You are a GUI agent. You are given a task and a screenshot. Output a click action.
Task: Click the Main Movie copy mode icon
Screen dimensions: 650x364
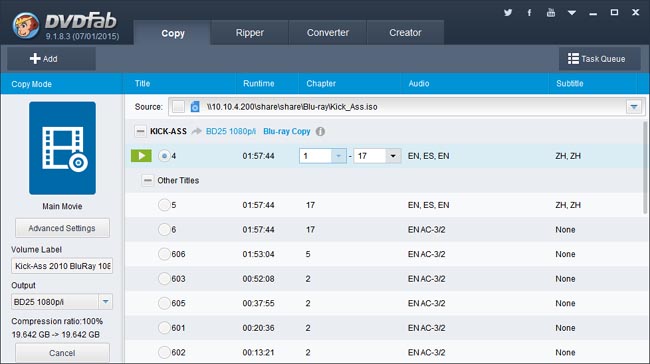tap(62, 148)
